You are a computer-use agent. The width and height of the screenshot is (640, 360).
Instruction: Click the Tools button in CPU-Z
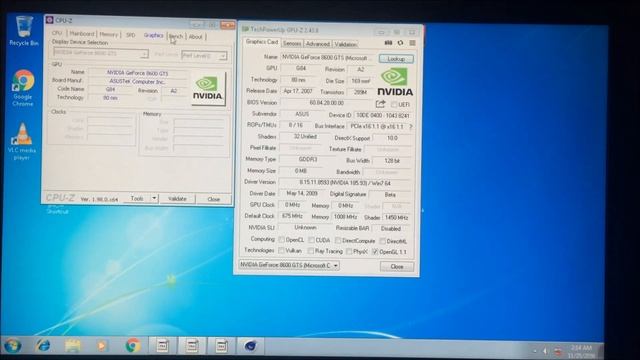137,198
